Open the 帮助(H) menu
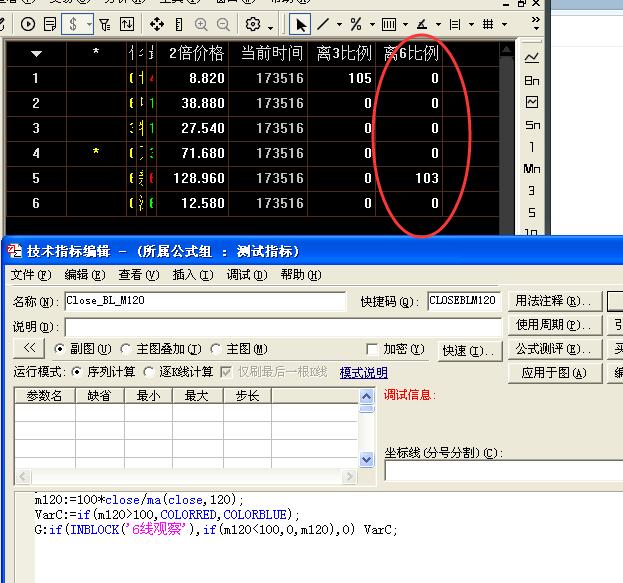Image resolution: width=623 pixels, height=583 pixels. pyautogui.click(x=301, y=275)
